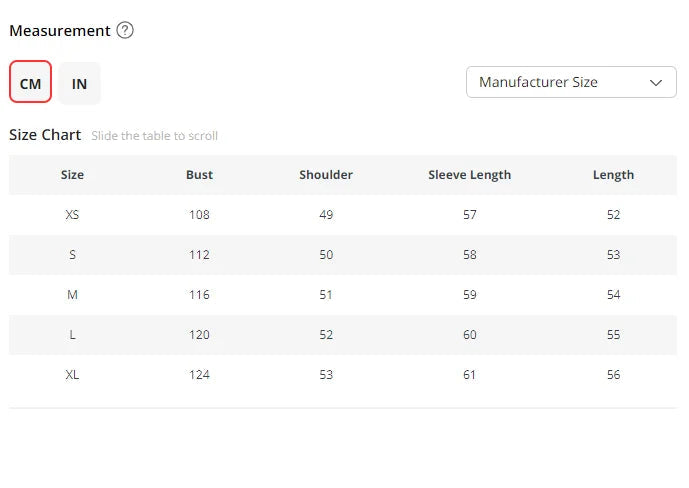Select the M size row

coord(343,295)
